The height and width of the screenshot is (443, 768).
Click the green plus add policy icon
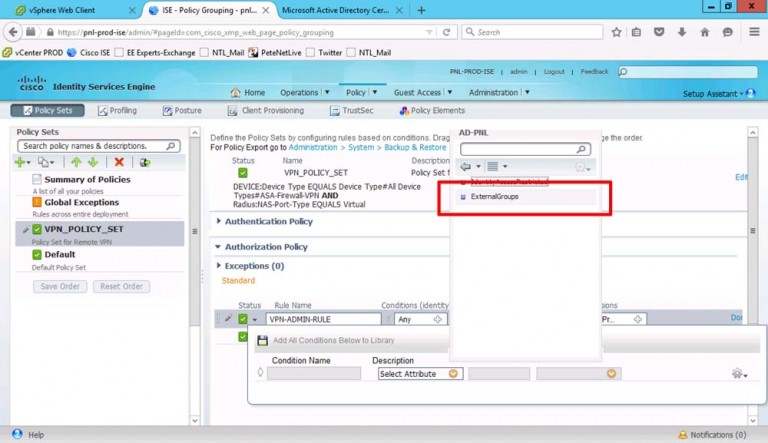point(20,162)
